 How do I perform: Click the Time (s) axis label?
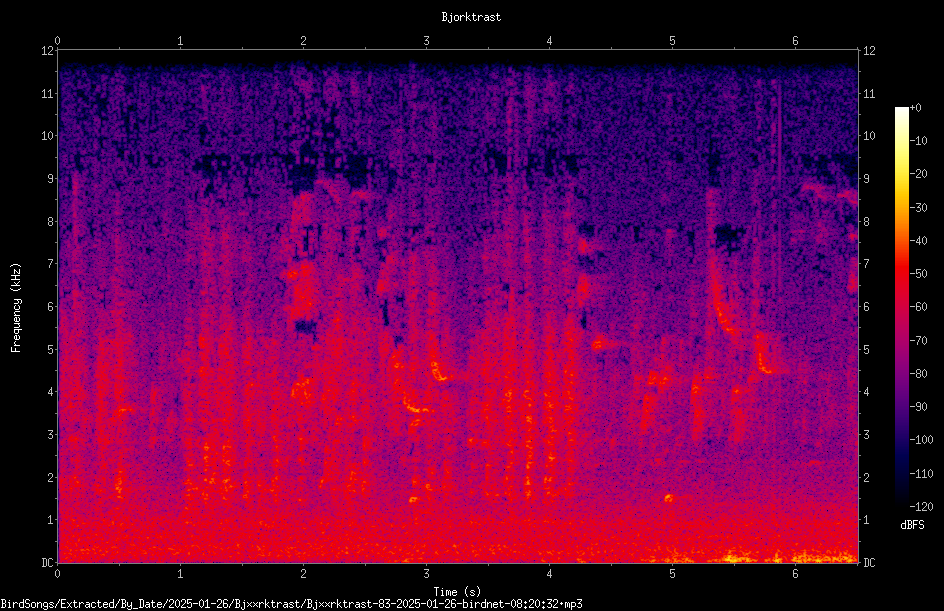point(457,592)
